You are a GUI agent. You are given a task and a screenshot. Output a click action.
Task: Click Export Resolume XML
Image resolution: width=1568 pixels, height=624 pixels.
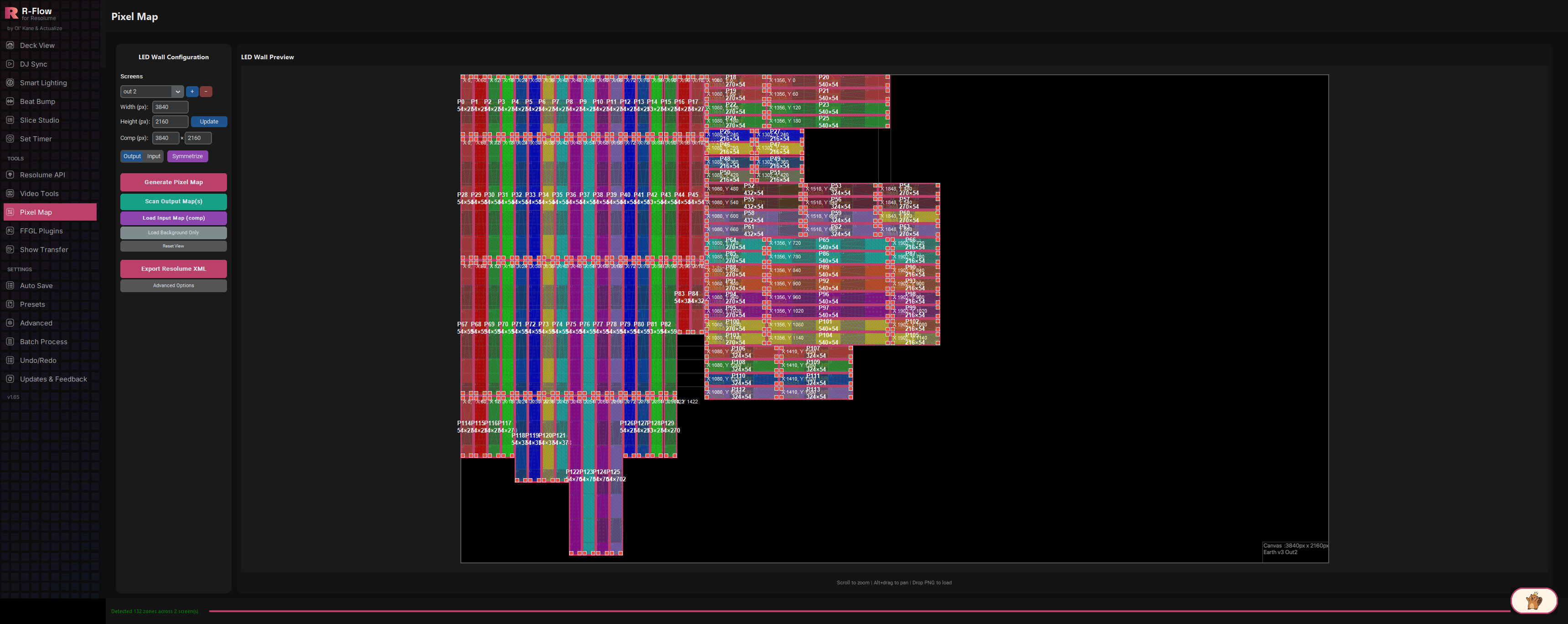tap(174, 268)
